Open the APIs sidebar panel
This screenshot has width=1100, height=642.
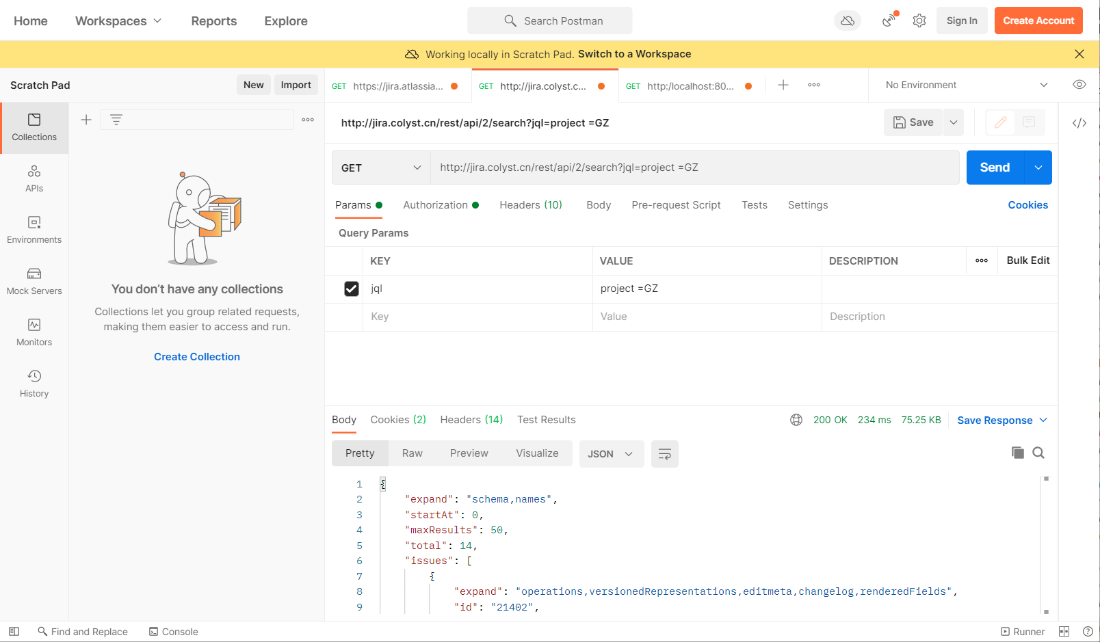pos(34,178)
